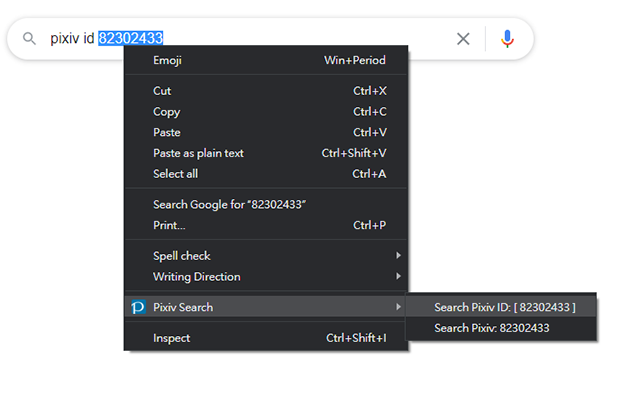Search Google for "82302433"
This screenshot has height=400, width=640.
tap(229, 205)
